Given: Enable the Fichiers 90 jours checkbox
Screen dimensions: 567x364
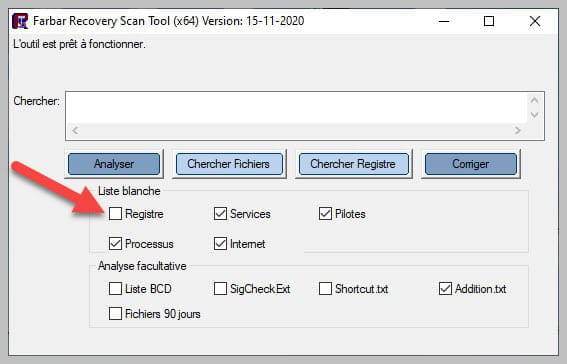Looking at the screenshot, I should (115, 313).
